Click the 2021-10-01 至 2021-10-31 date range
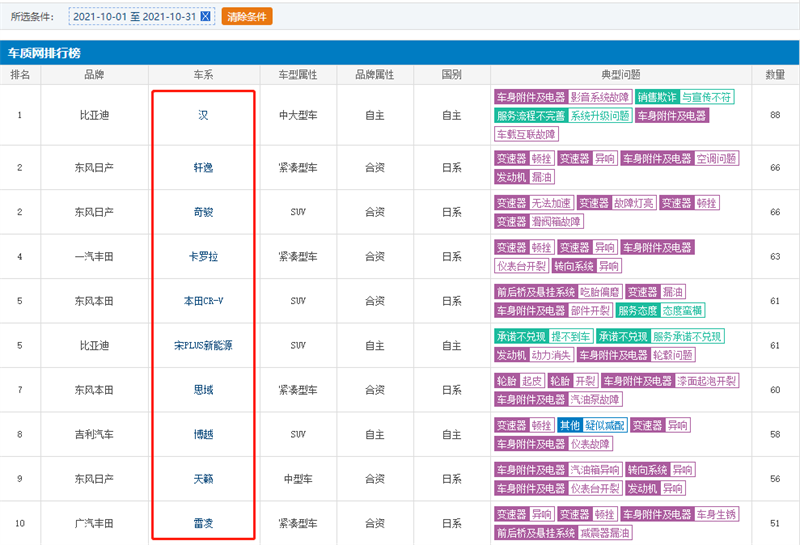 pos(134,17)
